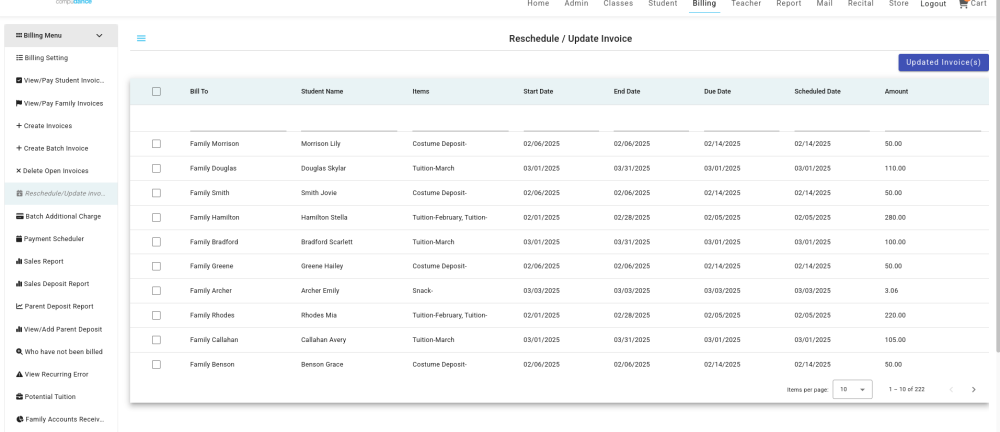This screenshot has height=432, width=1000.
Task: Click the plus icon for Create Invoices
Action: (19, 126)
